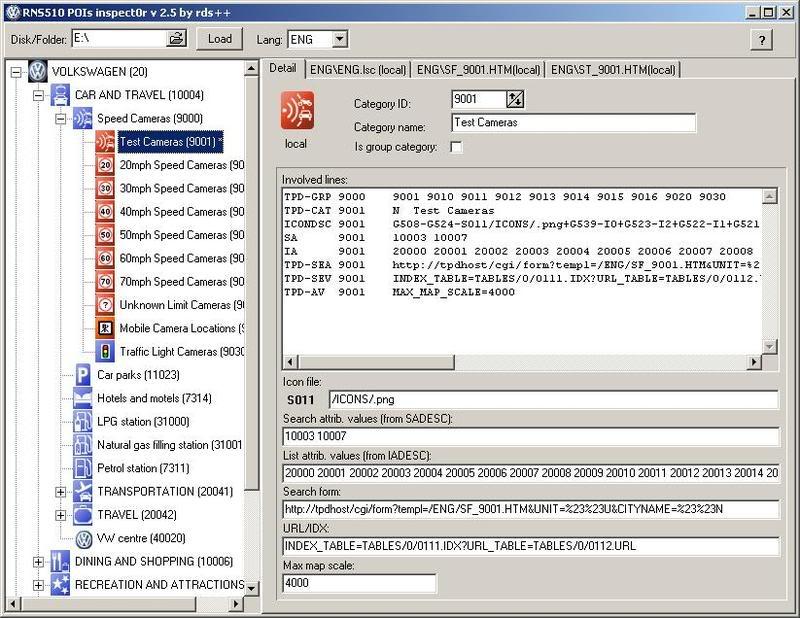Toggle the Is group category checkbox
800x618 pixels.
pyautogui.click(x=456, y=147)
